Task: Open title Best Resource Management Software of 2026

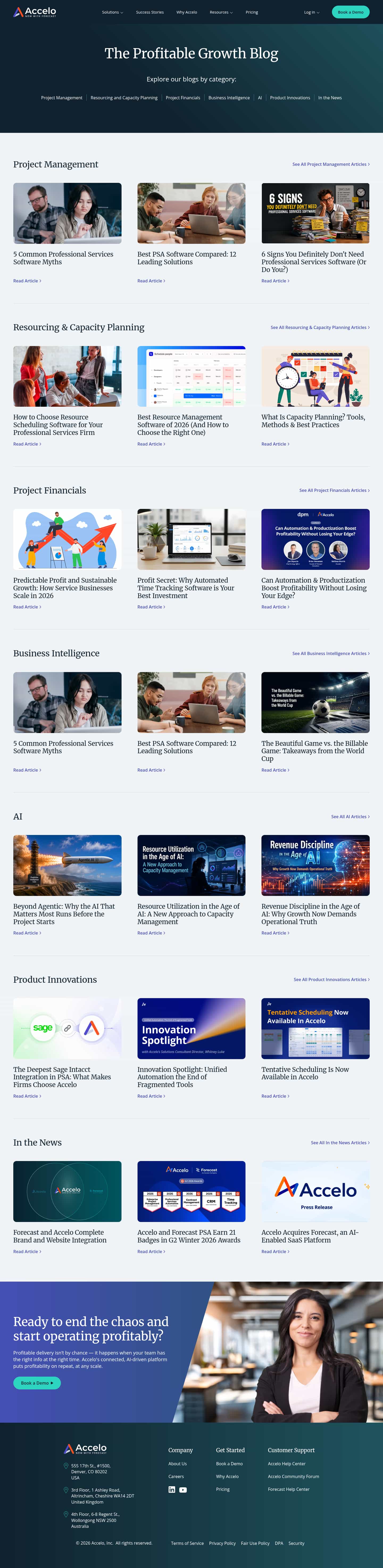Action: (x=183, y=425)
